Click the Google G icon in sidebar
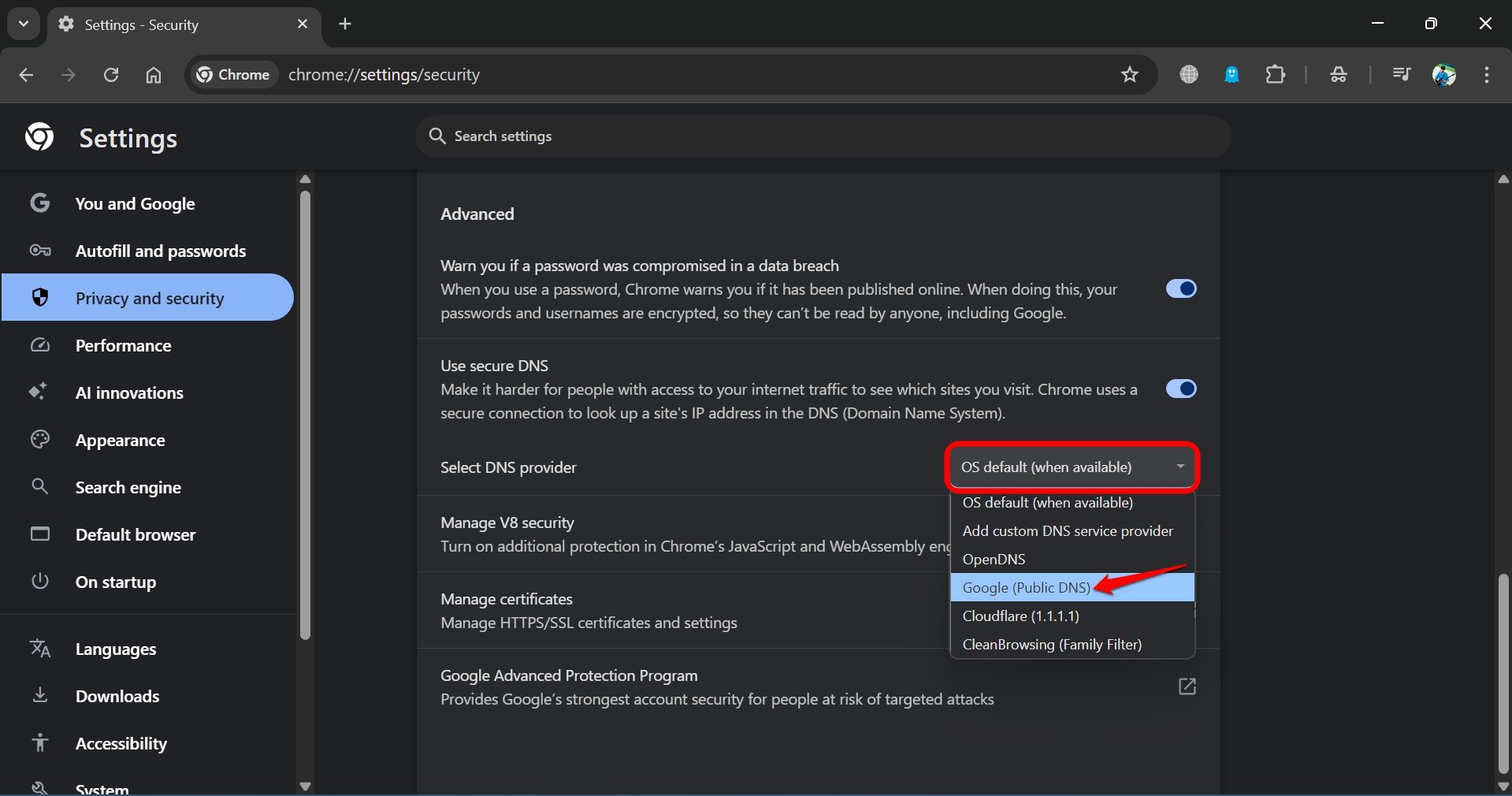This screenshot has height=796, width=1512. (x=40, y=203)
